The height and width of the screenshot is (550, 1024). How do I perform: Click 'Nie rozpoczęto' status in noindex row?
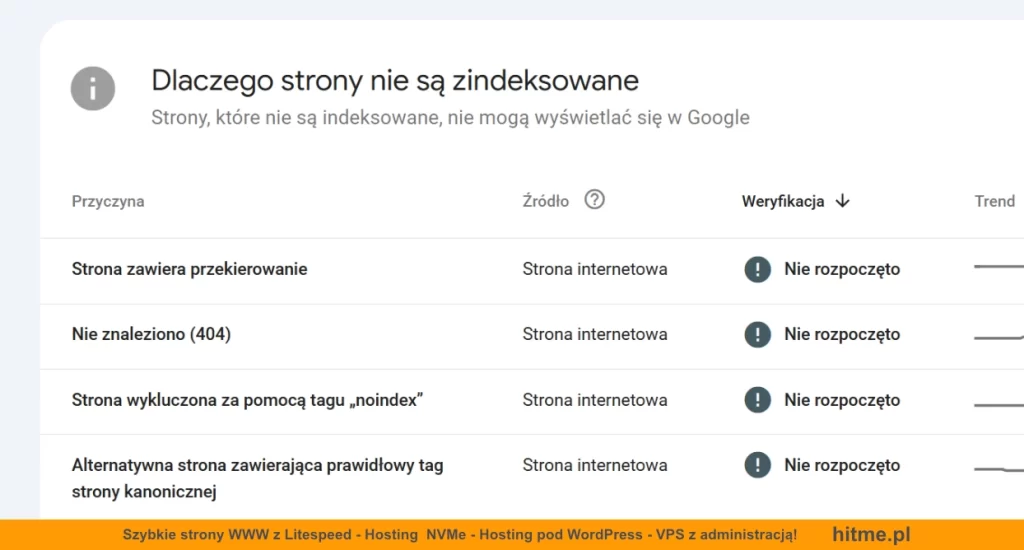coord(842,400)
